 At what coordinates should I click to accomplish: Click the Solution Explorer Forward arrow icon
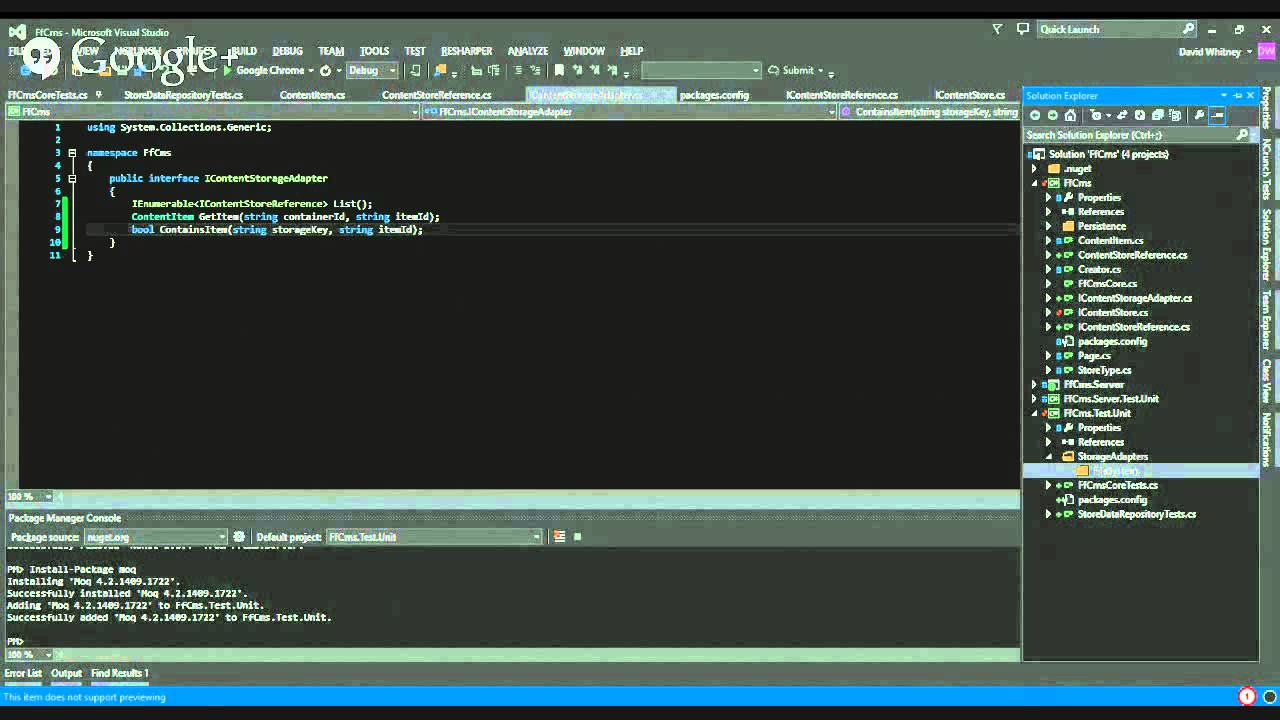click(1053, 115)
